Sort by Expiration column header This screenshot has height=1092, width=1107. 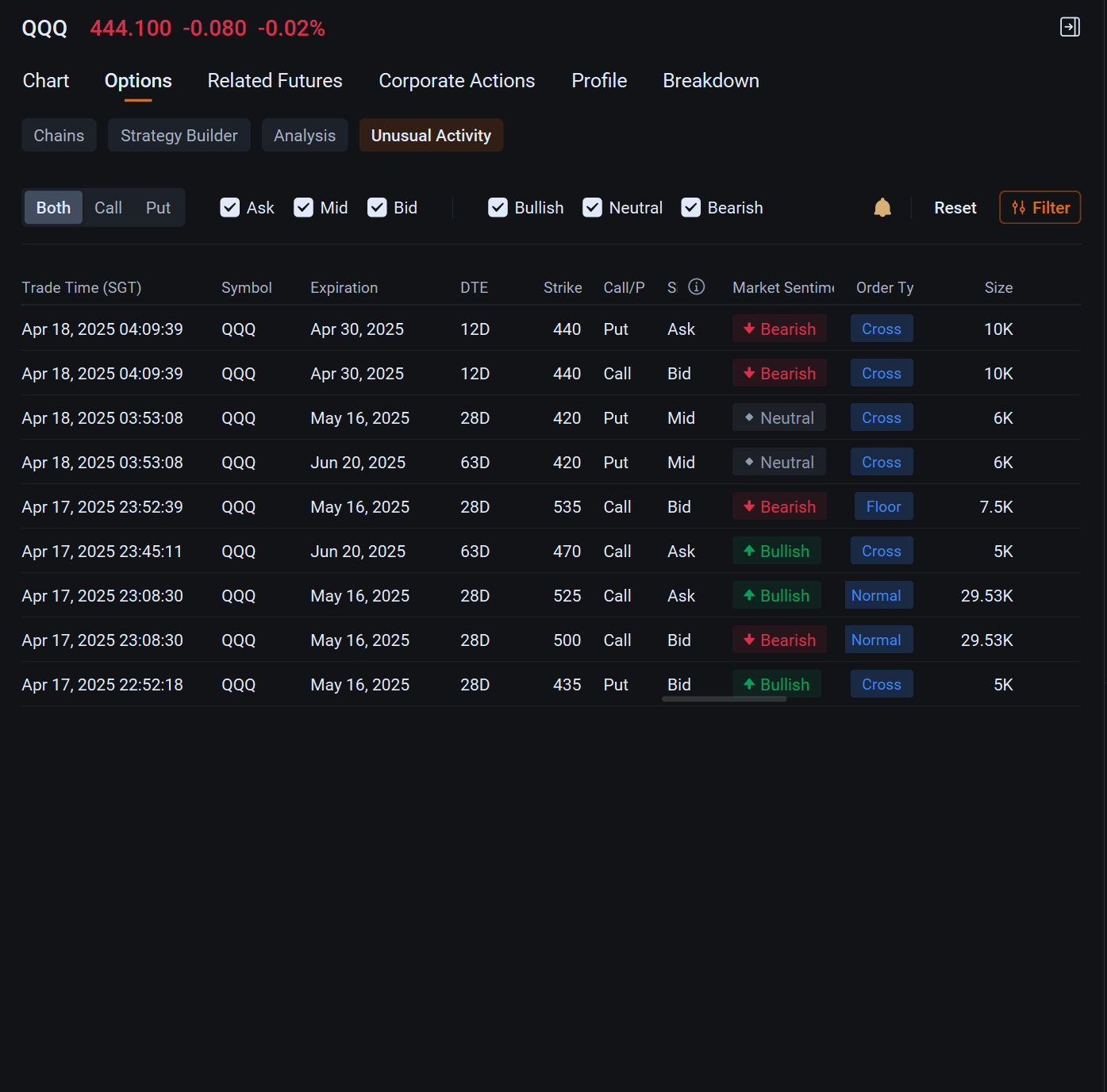tap(344, 287)
